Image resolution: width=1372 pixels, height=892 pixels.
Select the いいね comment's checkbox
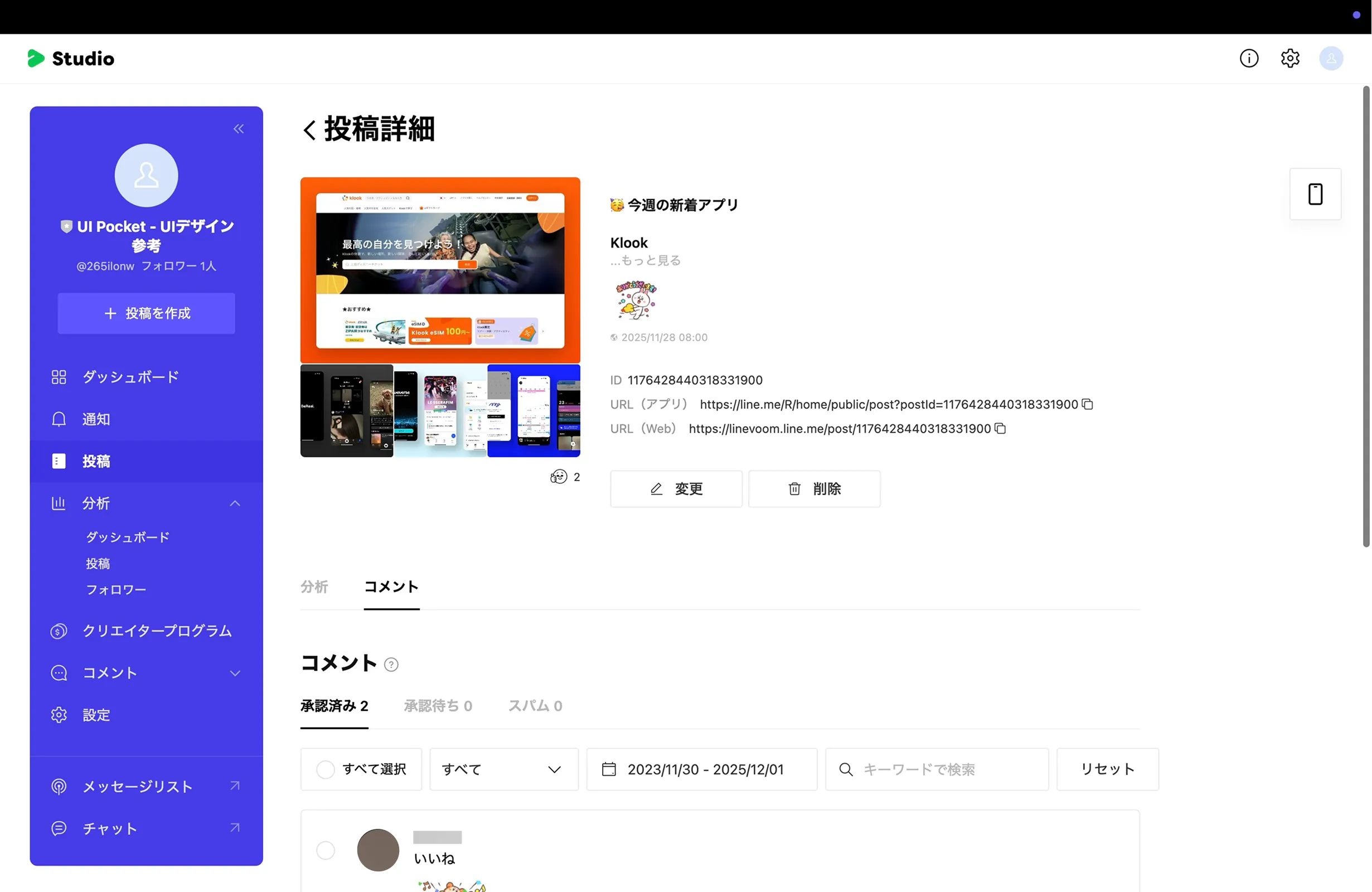click(325, 851)
